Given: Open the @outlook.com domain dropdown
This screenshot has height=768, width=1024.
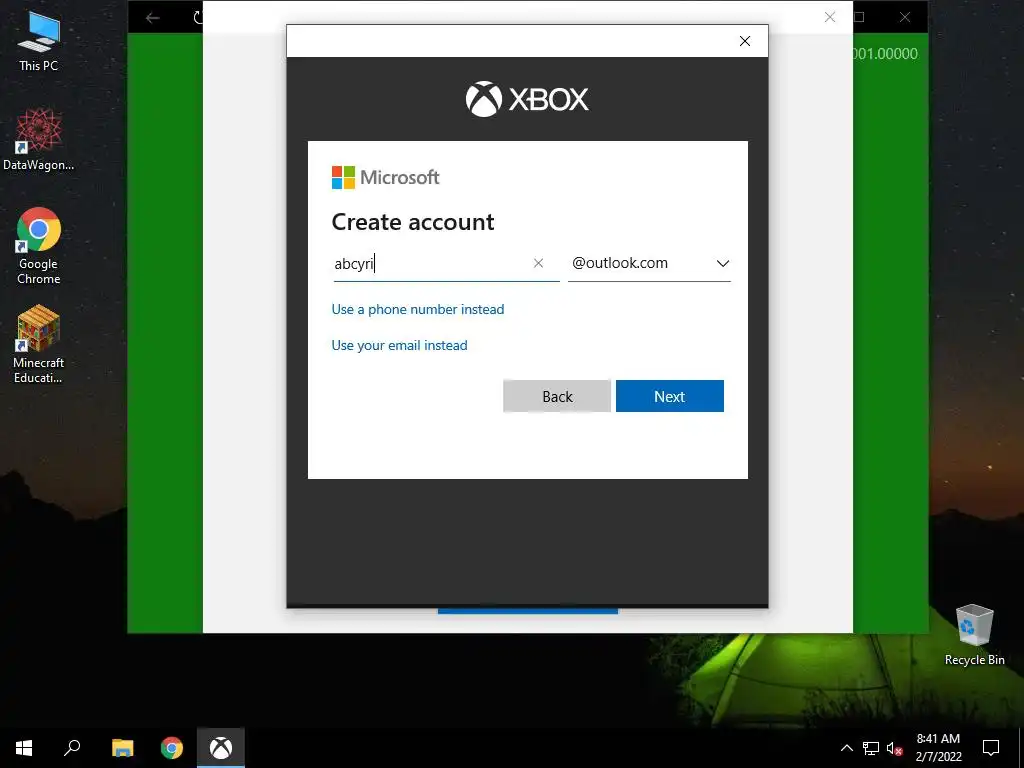Looking at the screenshot, I should (649, 263).
